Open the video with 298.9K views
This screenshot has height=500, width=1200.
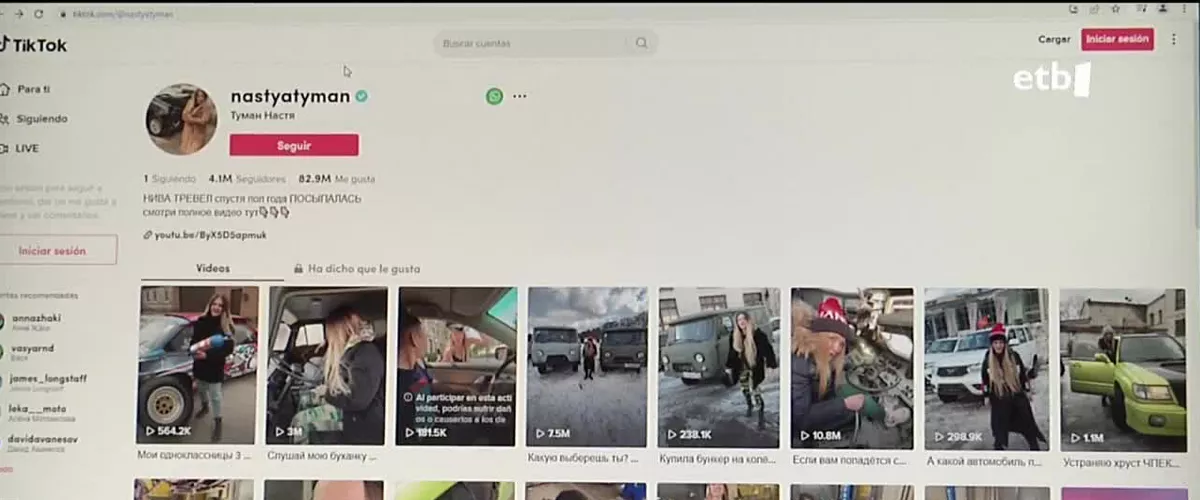pos(986,369)
